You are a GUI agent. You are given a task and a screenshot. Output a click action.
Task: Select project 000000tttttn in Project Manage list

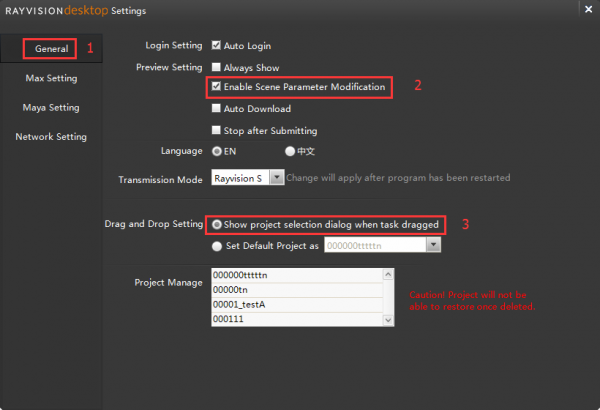[x=297, y=275]
